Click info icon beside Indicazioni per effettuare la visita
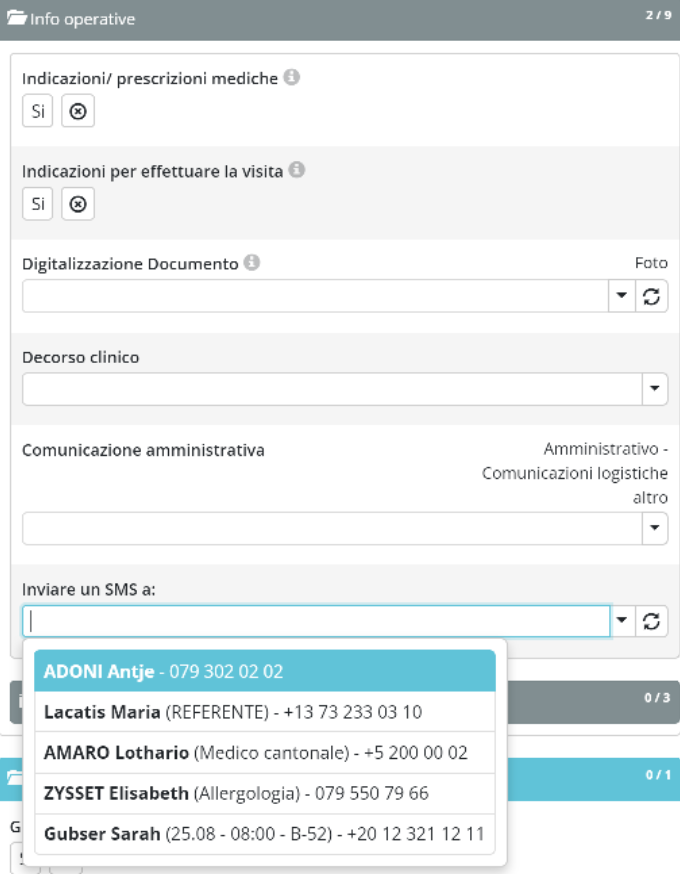The image size is (680, 877). [x=297, y=171]
